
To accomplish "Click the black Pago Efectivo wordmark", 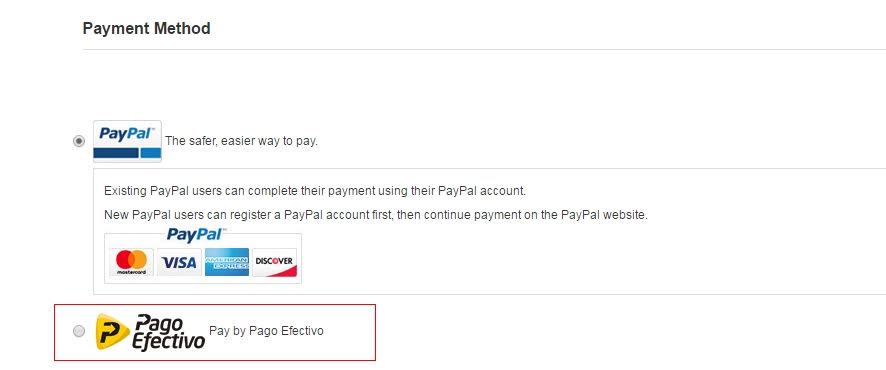I will (168, 333).
